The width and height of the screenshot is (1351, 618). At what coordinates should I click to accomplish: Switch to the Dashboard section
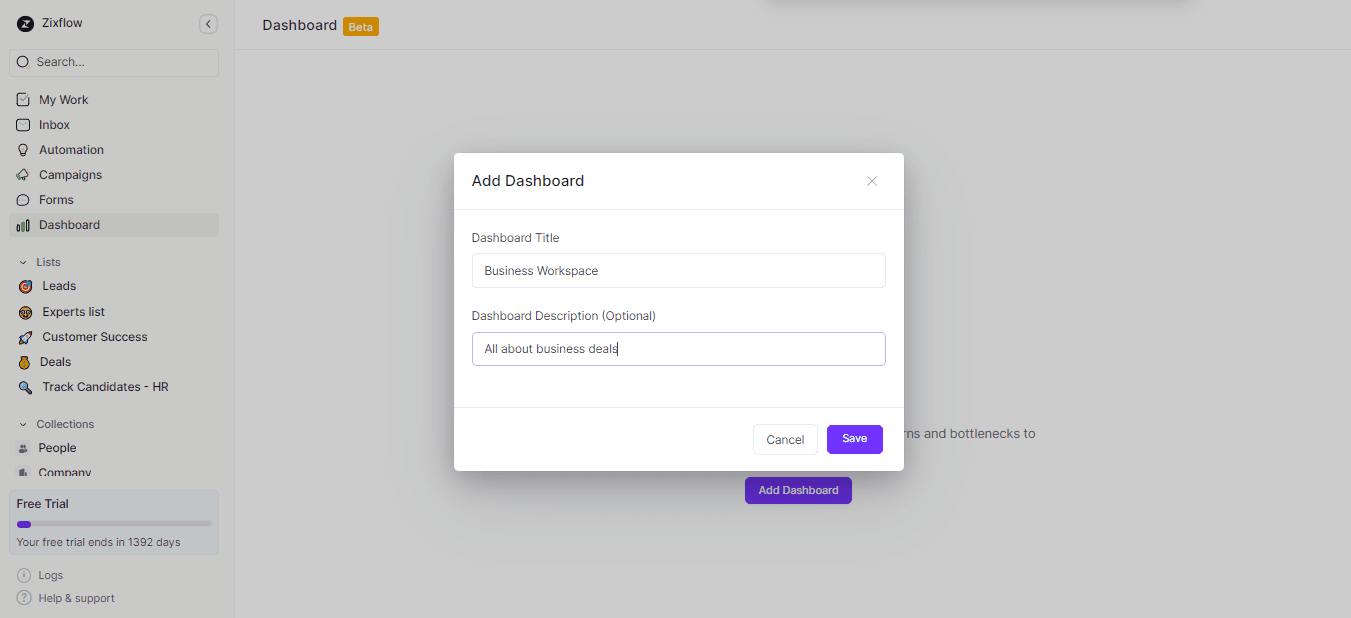[x=68, y=224]
